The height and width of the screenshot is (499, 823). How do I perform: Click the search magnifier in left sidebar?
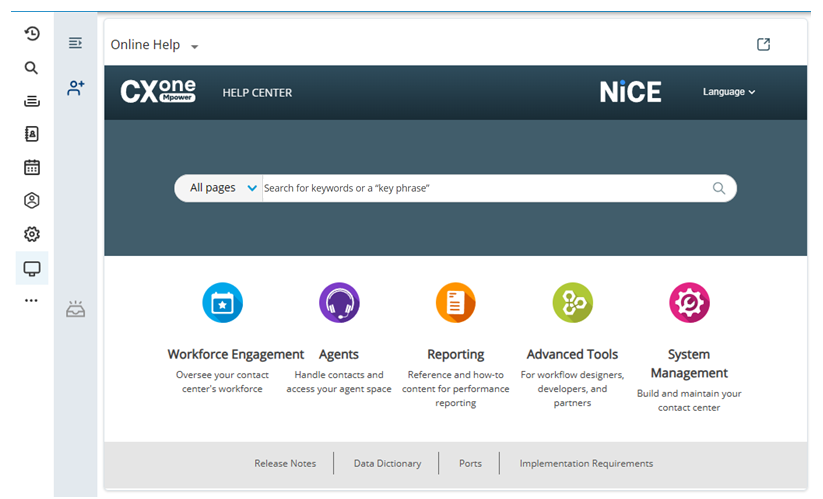32,68
